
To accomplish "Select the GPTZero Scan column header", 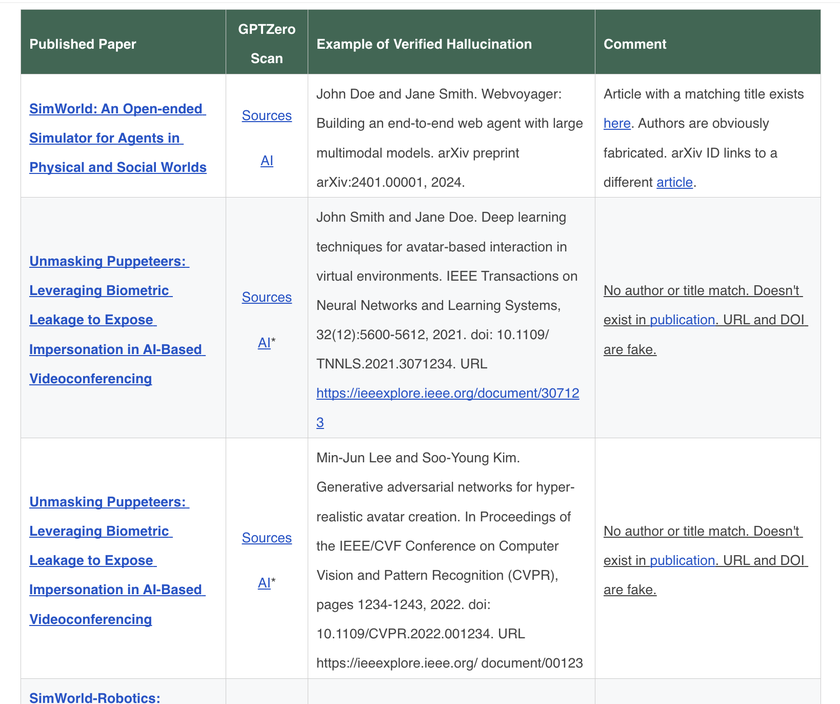I will tap(266, 42).
